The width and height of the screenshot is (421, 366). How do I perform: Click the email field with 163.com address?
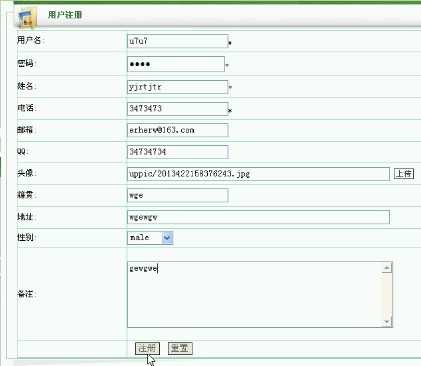tap(178, 130)
